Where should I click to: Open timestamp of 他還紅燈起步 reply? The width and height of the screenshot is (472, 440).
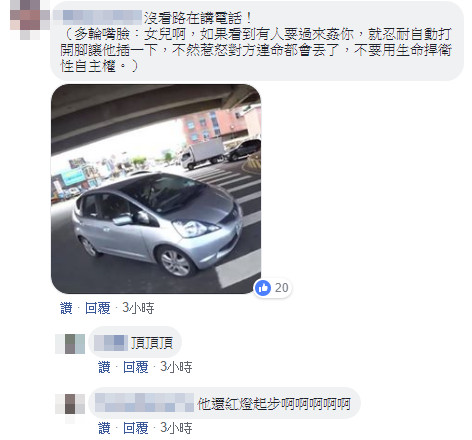(176, 428)
